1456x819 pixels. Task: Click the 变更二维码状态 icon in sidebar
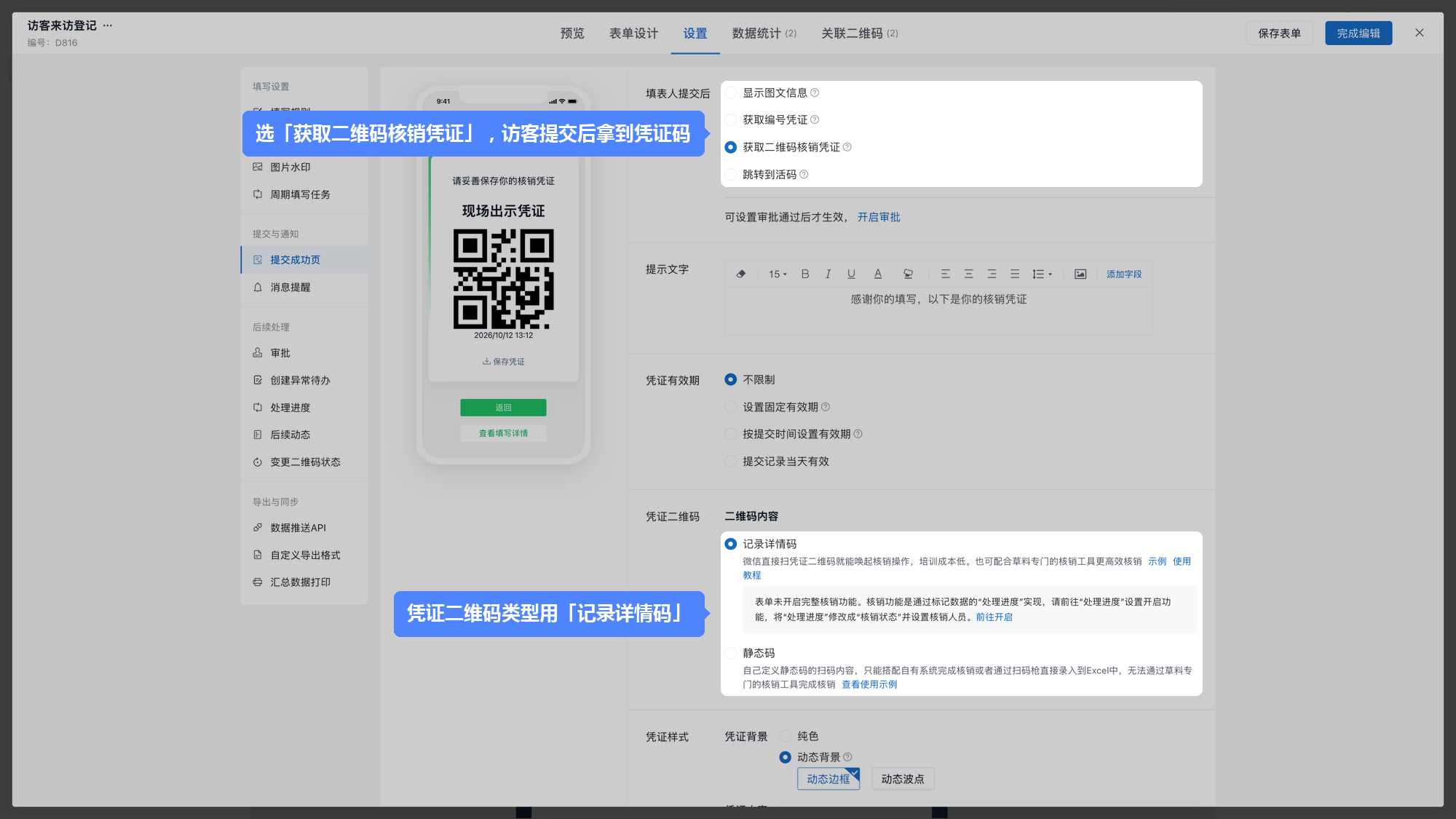coord(258,462)
